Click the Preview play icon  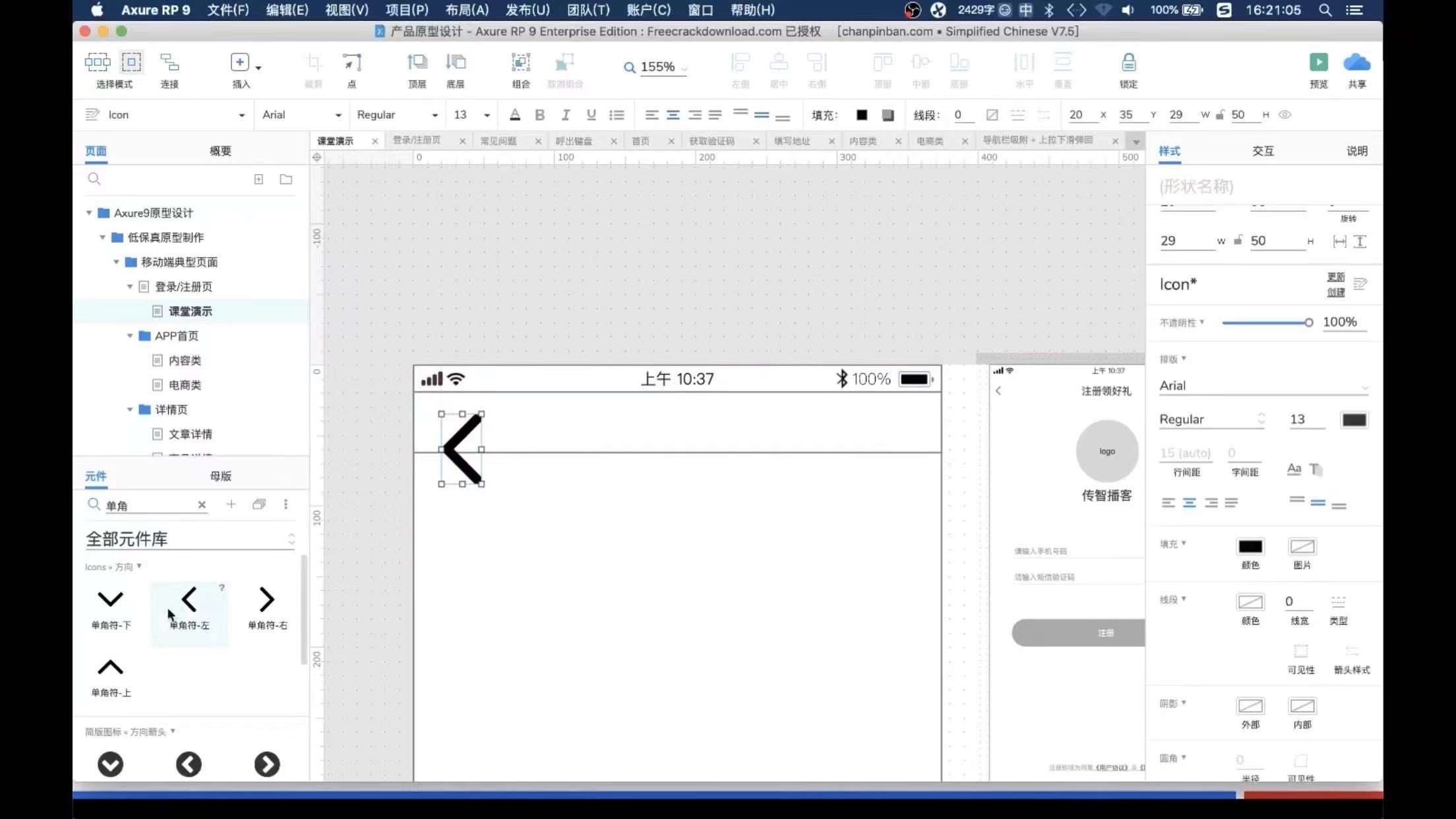click(x=1318, y=63)
